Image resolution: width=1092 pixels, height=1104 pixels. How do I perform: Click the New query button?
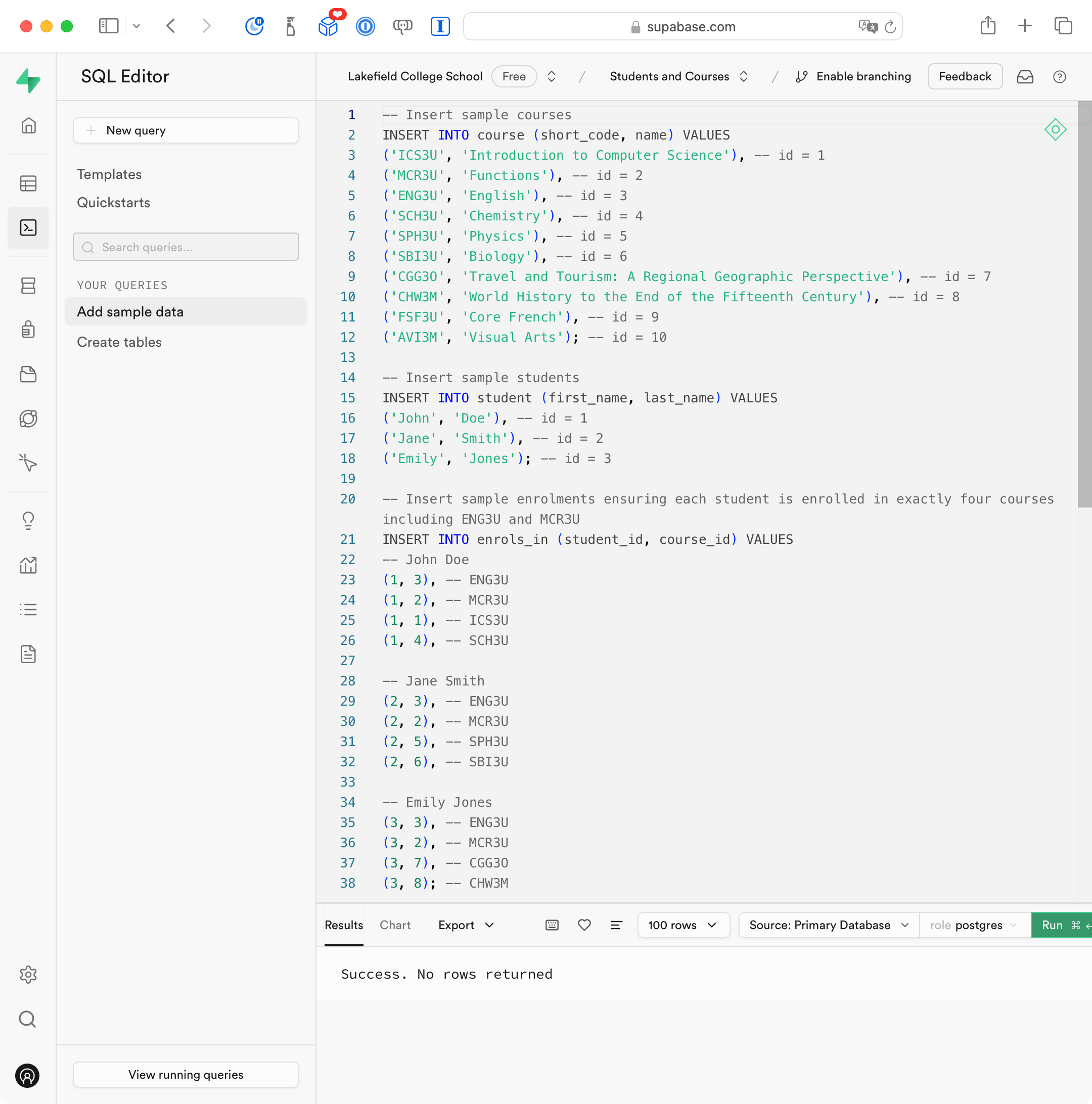(186, 130)
